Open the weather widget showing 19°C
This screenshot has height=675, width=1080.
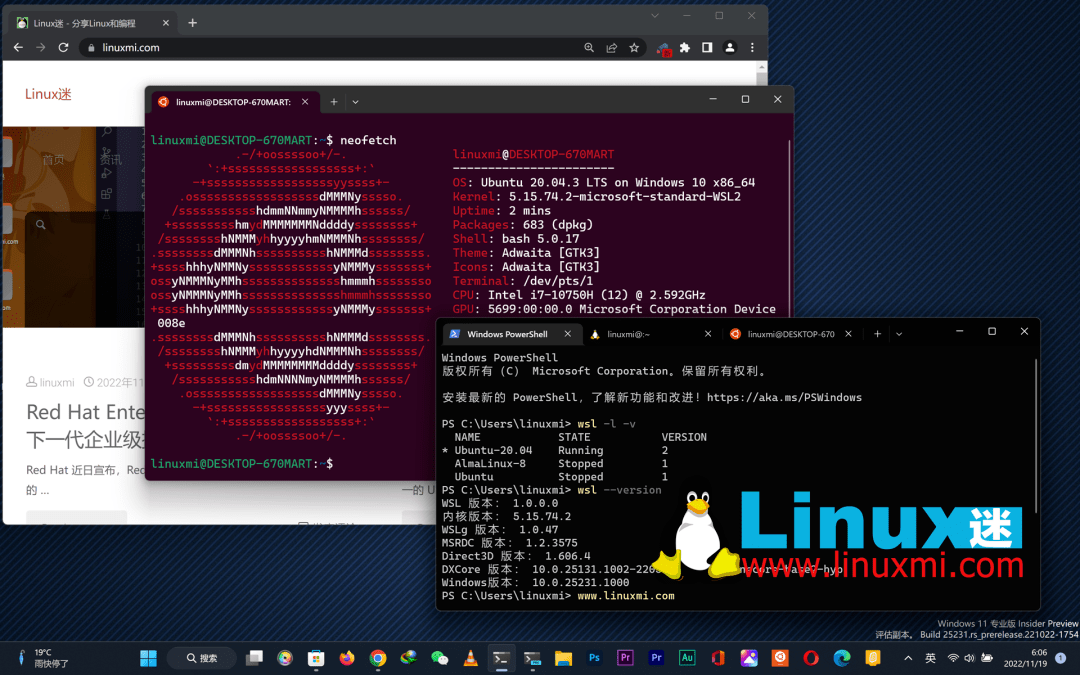point(43,658)
